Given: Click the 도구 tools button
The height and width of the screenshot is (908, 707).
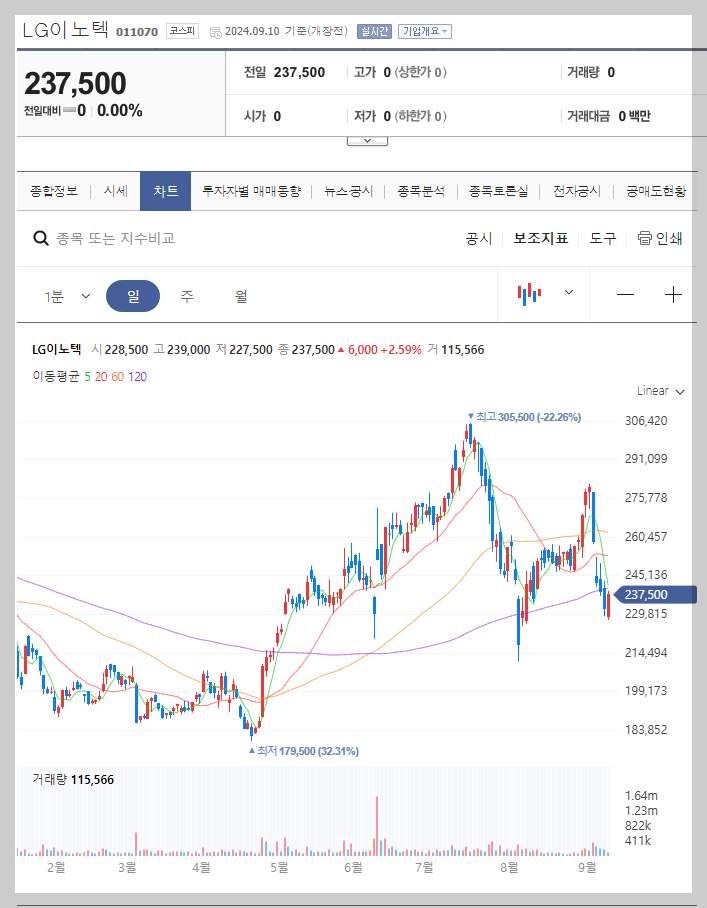Looking at the screenshot, I should (603, 238).
